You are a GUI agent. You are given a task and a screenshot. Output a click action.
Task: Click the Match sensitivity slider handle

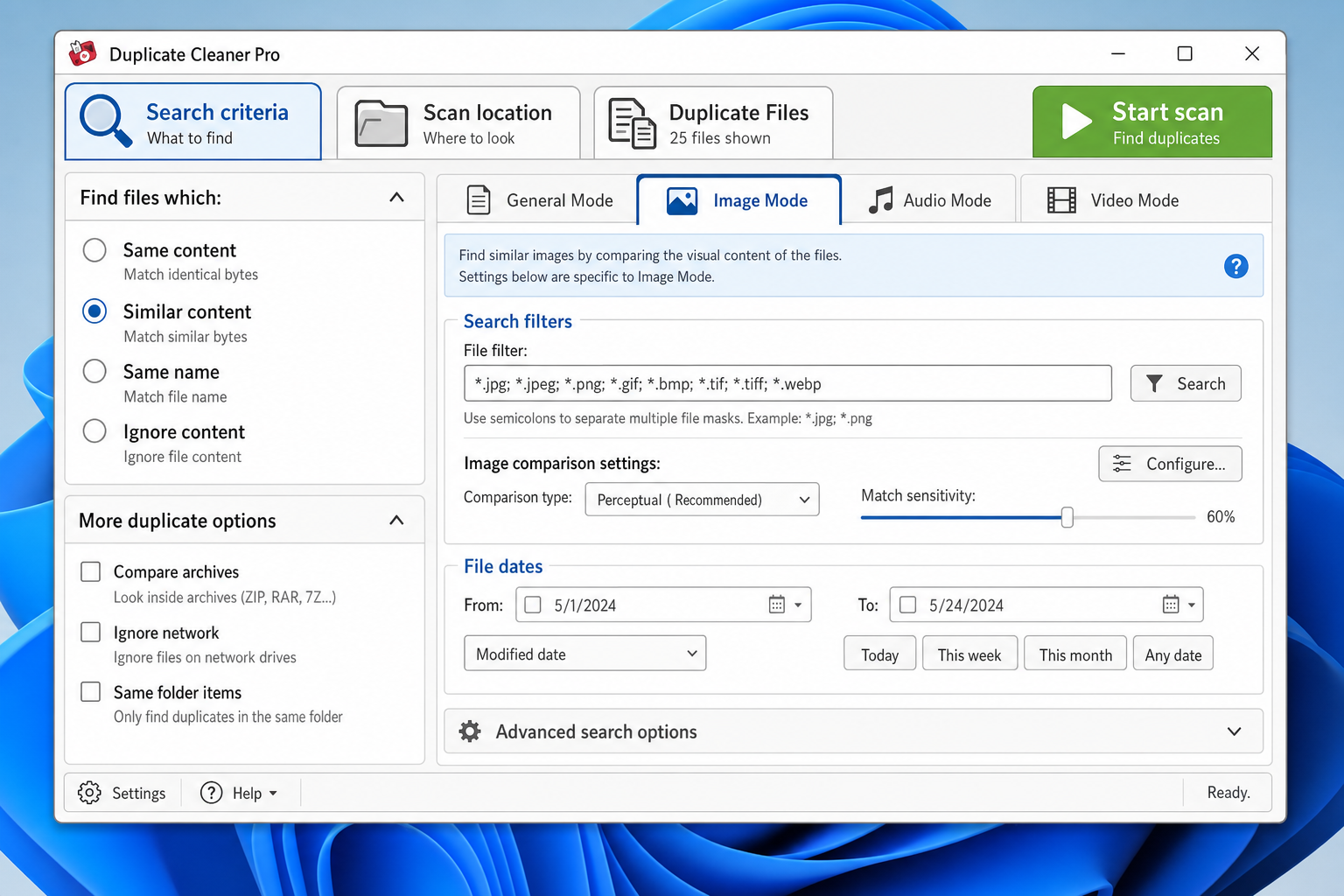coord(1067,517)
